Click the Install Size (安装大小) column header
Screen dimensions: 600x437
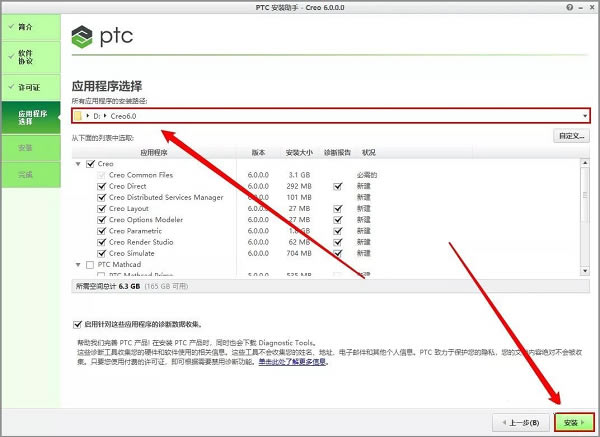point(299,152)
